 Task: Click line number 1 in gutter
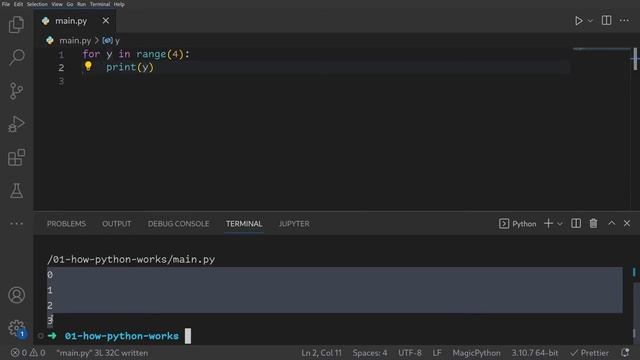click(x=61, y=54)
